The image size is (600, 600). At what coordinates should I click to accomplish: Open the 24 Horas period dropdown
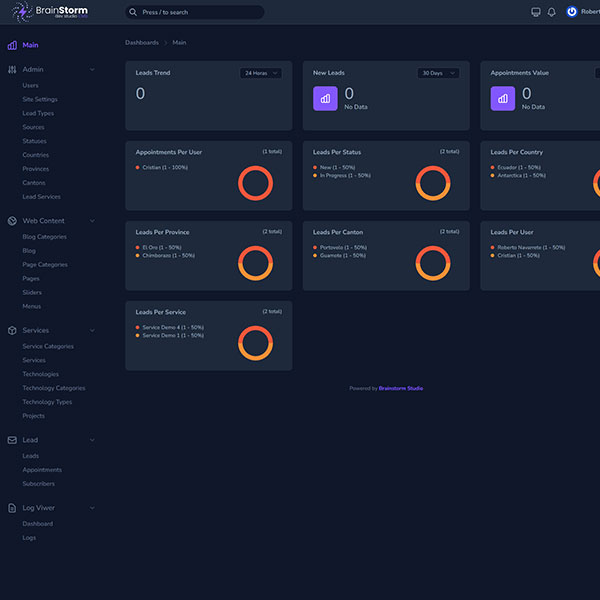(x=261, y=73)
